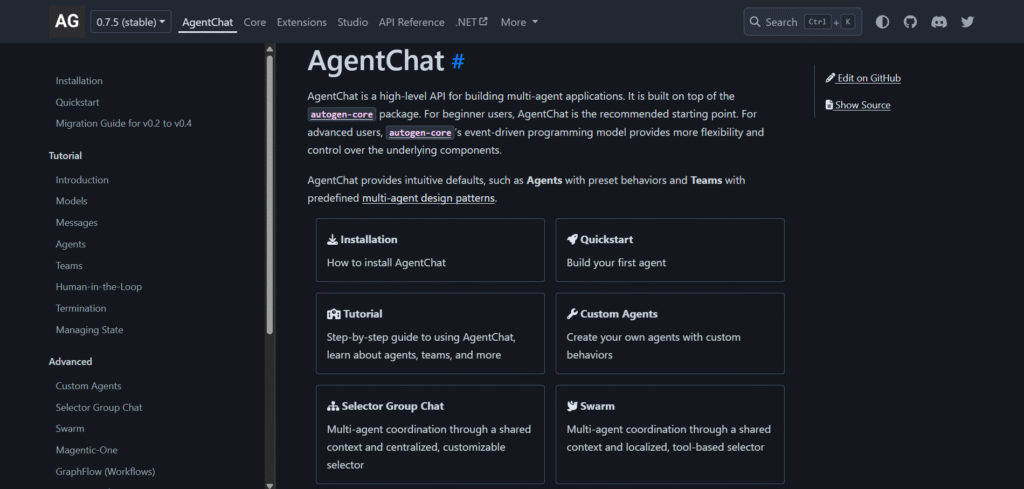Click the external-link icon next to .NET
This screenshot has height=489, width=1024.
pos(483,22)
